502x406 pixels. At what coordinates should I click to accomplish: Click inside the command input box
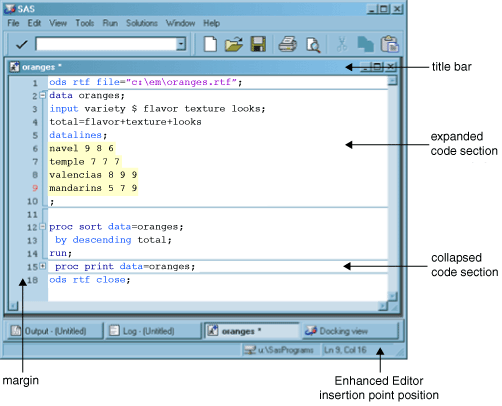tap(106, 44)
